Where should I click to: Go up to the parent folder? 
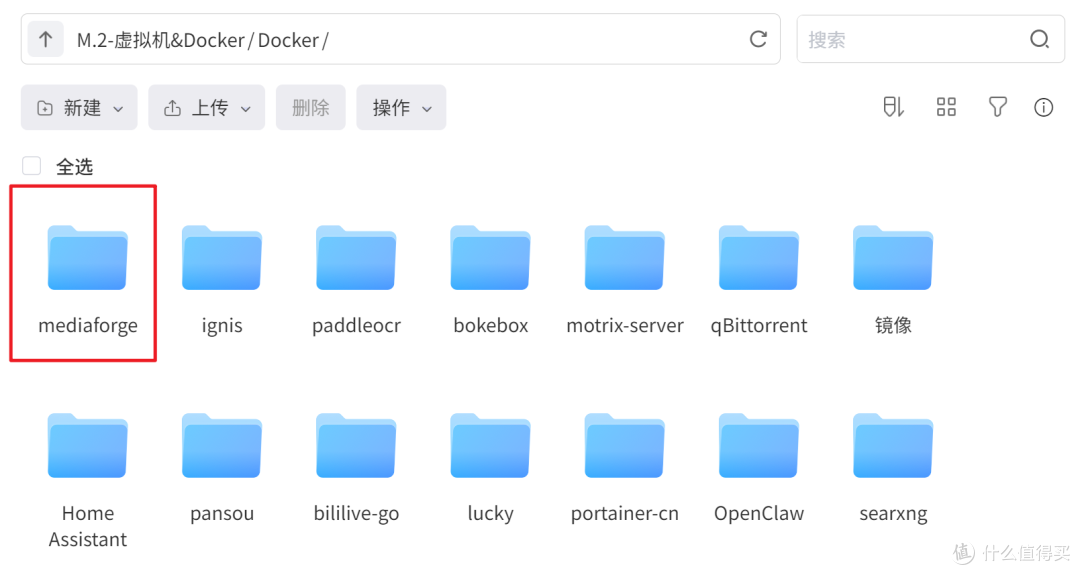[45, 39]
